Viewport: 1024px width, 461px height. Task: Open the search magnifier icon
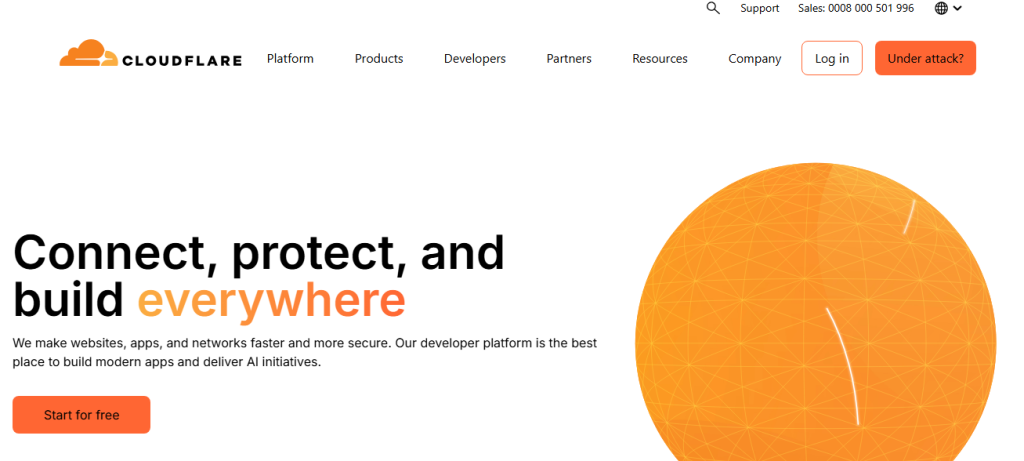click(x=713, y=8)
